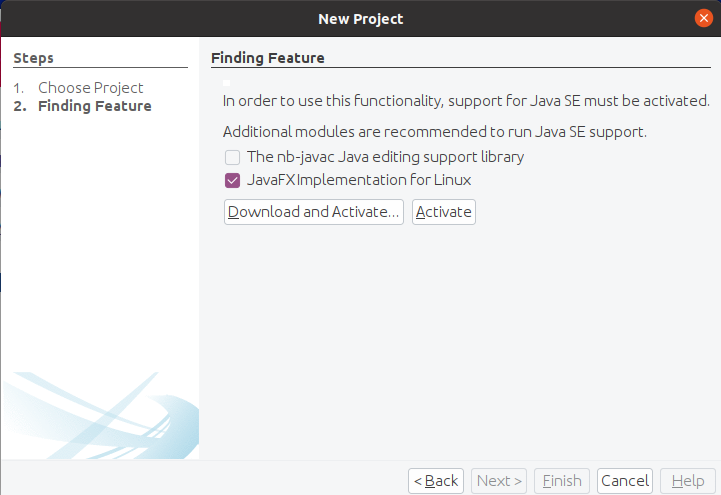Click the Steps sidebar heading
Screen dimensions: 721x495
coord(34,59)
